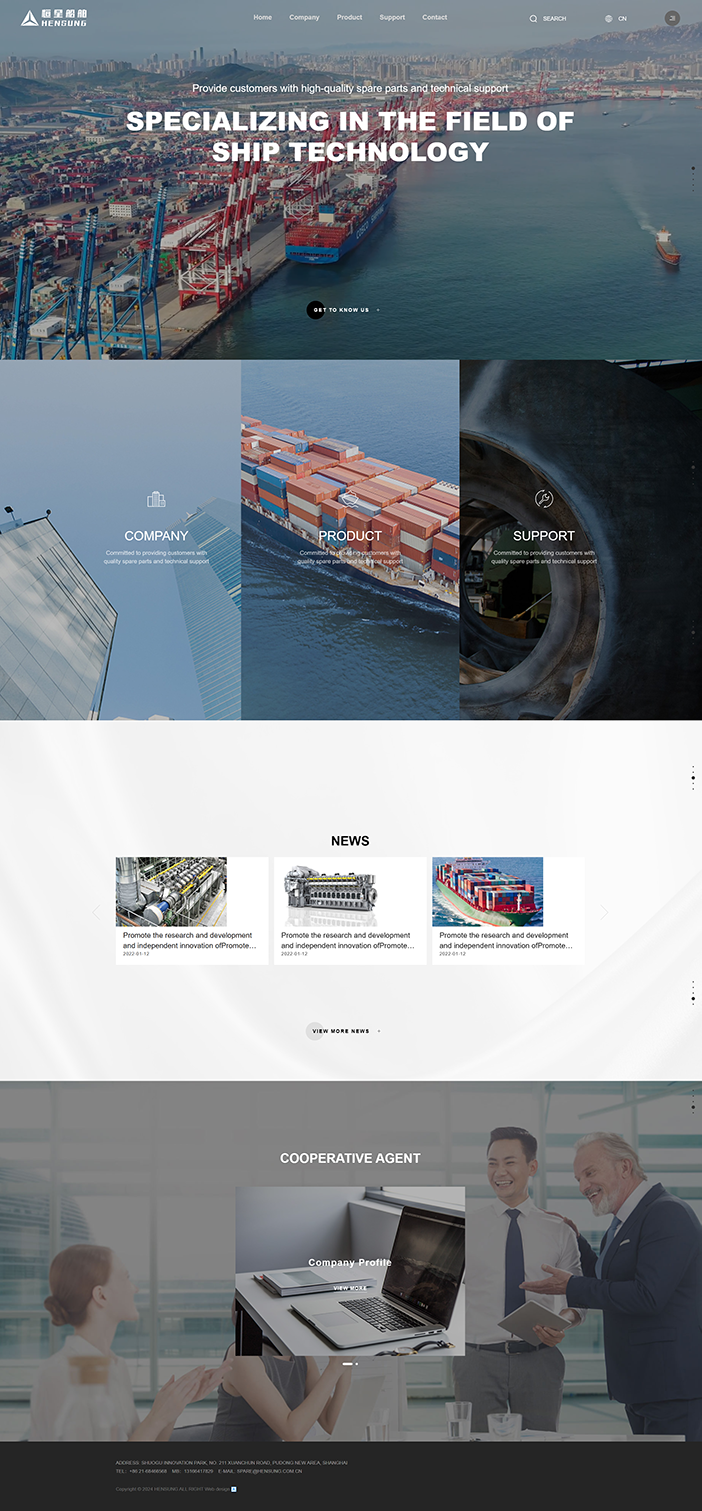Click the Support wrench icon
The height and width of the screenshot is (1511, 702).
543,499
